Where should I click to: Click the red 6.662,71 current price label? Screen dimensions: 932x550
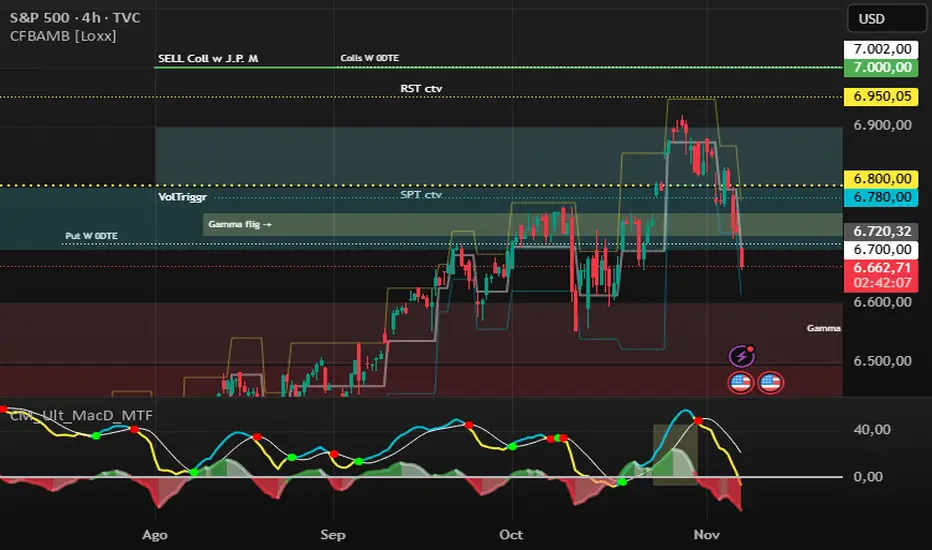click(881, 268)
